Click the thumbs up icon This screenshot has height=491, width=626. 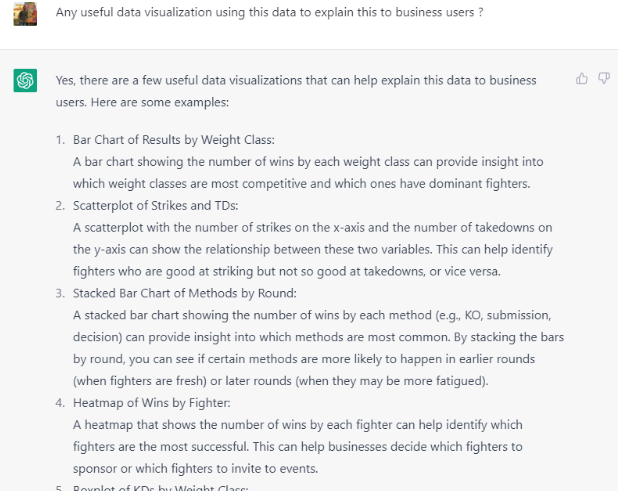click(582, 78)
